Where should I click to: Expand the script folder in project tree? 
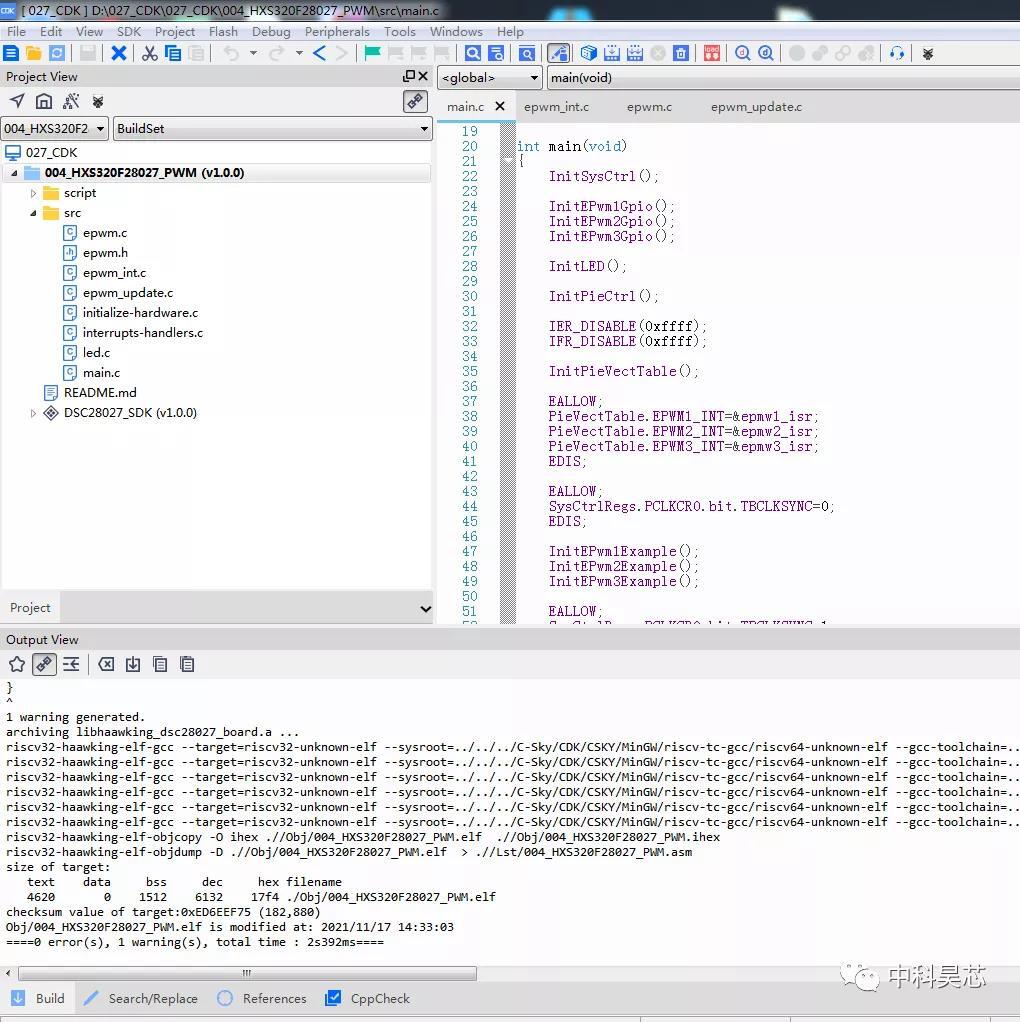point(33,193)
